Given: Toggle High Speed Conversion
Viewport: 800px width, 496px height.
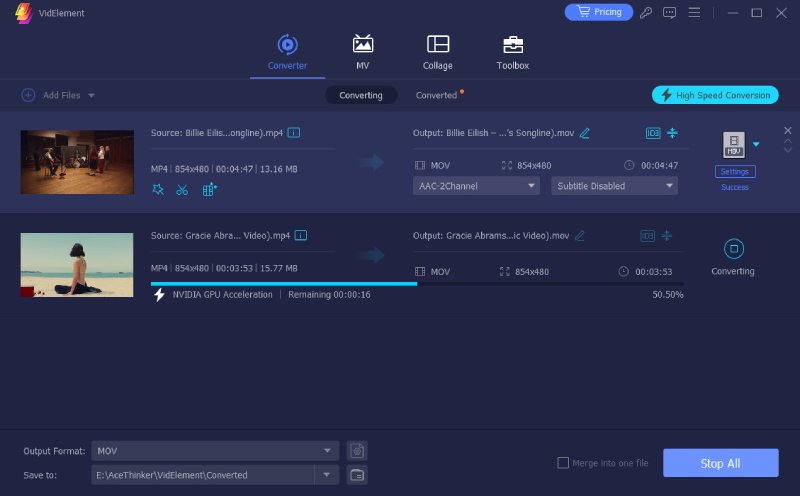Looking at the screenshot, I should click(715, 95).
